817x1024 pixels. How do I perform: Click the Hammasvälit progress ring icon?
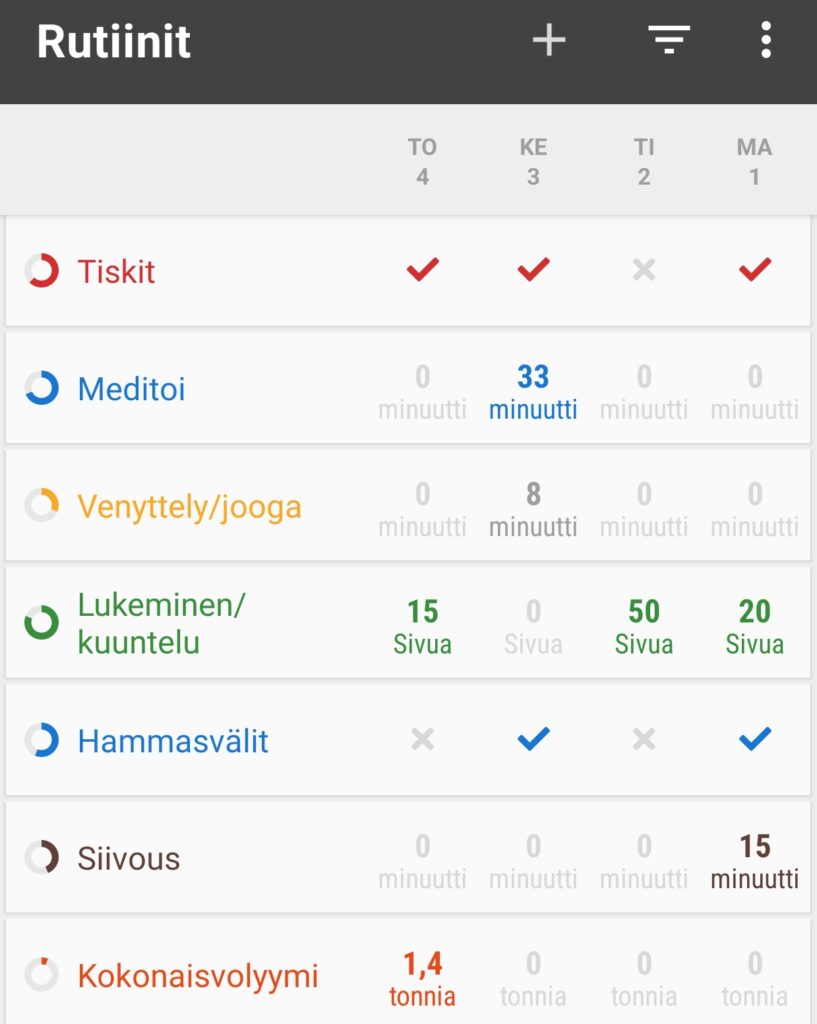pos(42,741)
